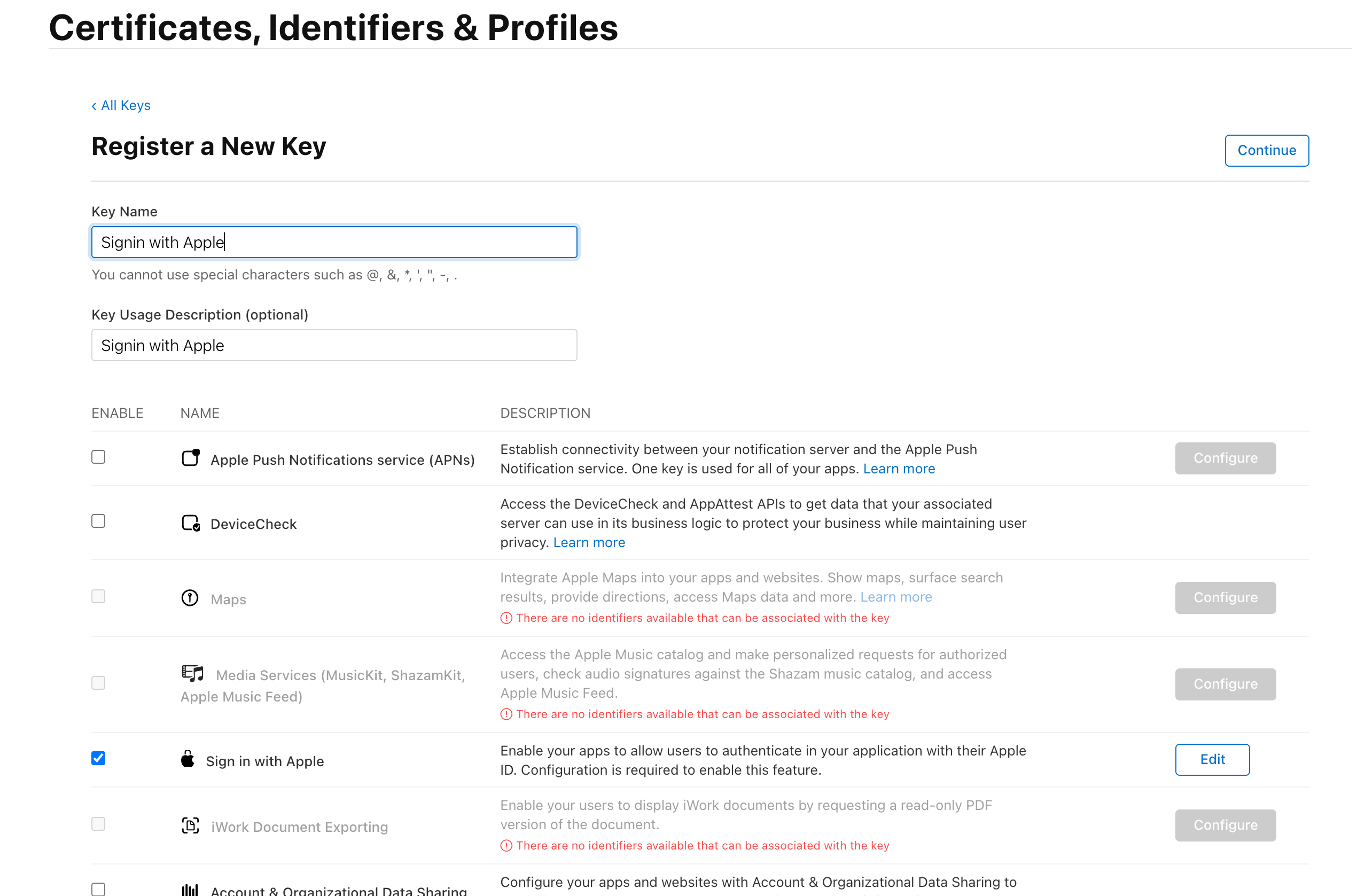Click the Maps compass icon

point(190,598)
